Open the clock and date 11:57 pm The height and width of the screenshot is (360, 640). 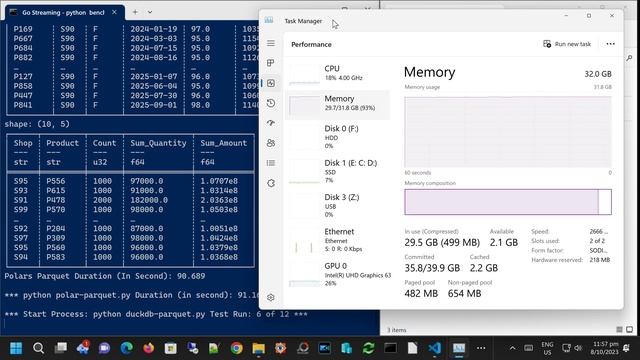(x=605, y=348)
